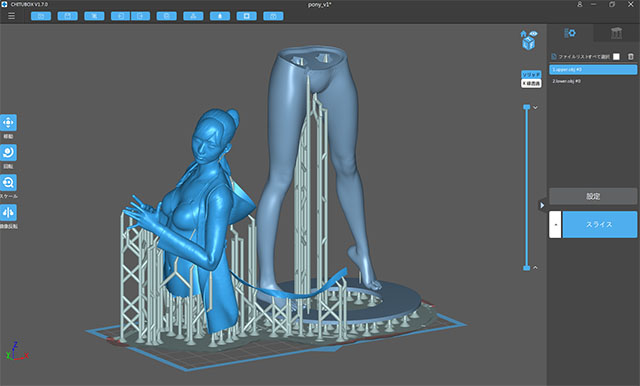The width and height of the screenshot is (640, 386).
Task: Click the down chevron above layer slider
Action: [x=536, y=108]
